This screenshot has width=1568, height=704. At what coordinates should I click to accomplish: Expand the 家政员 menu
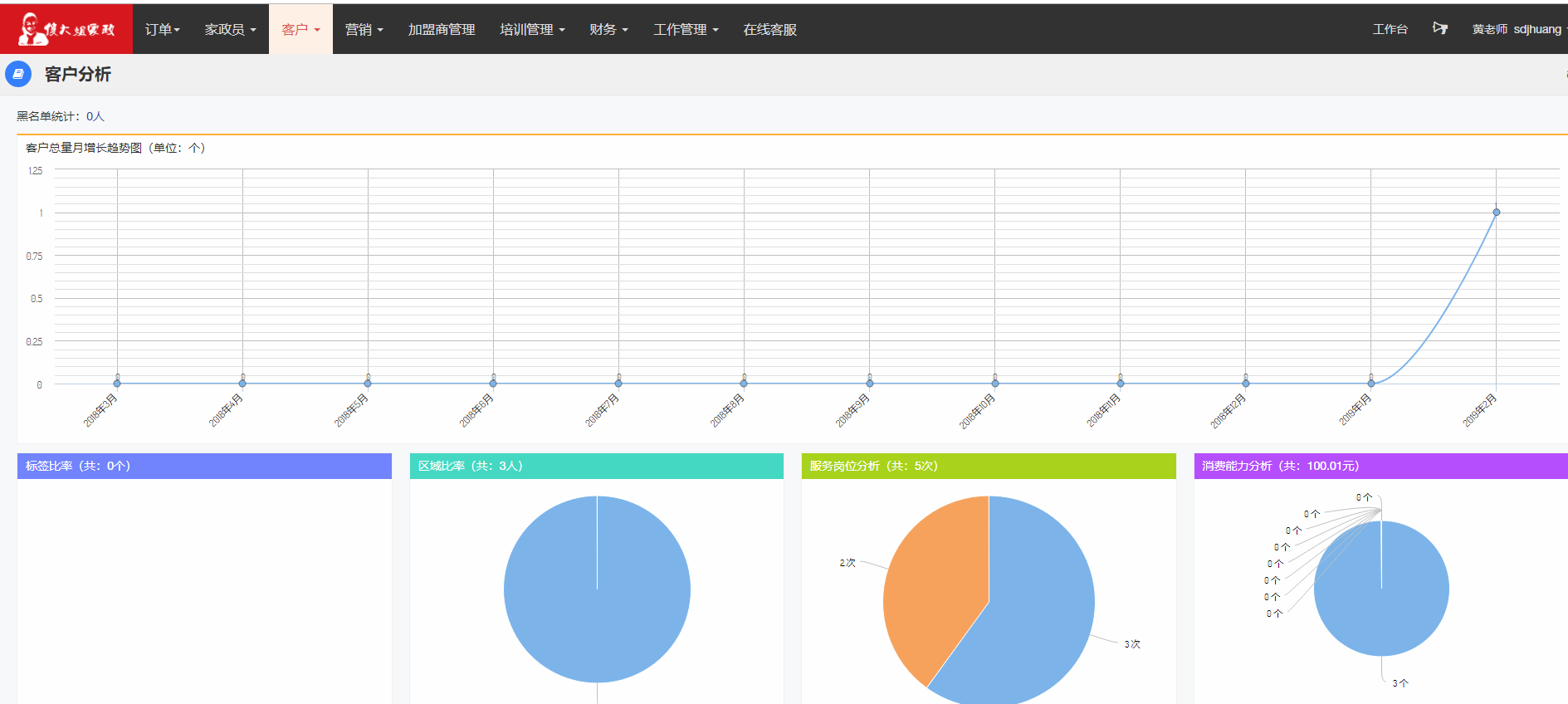pos(231,29)
